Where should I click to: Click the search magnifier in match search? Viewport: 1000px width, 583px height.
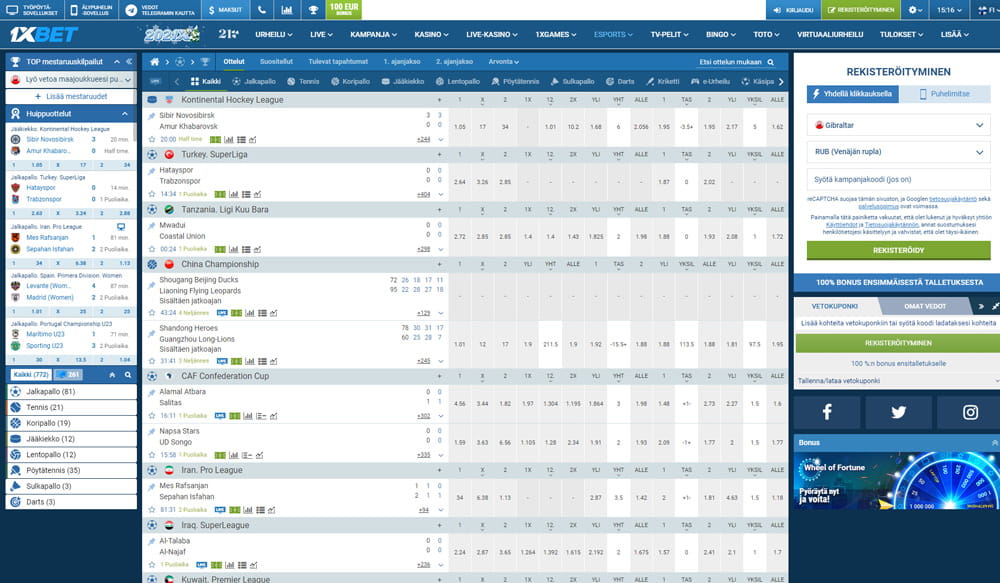770,62
